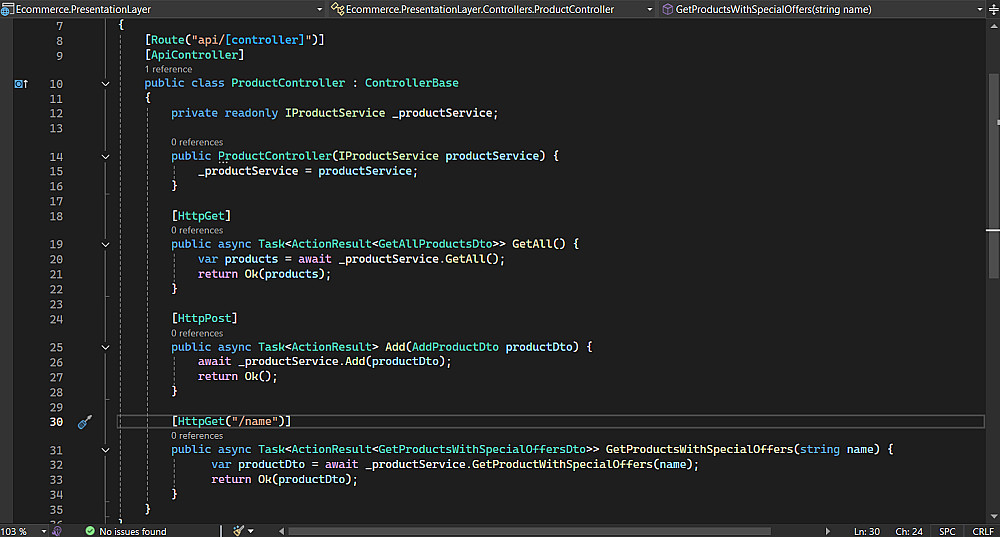Image resolution: width=1000 pixels, height=537 pixels.
Task: Click the code cleanup broom icon
Action: [239, 531]
